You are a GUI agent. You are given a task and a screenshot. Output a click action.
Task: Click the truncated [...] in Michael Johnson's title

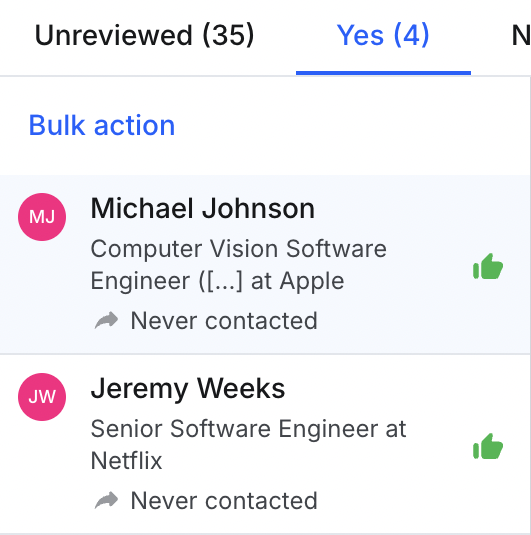pyautogui.click(x=221, y=281)
